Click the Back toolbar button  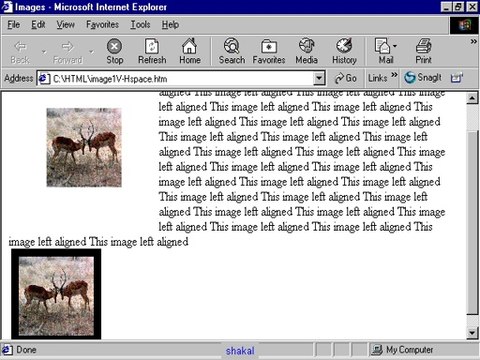click(20, 52)
